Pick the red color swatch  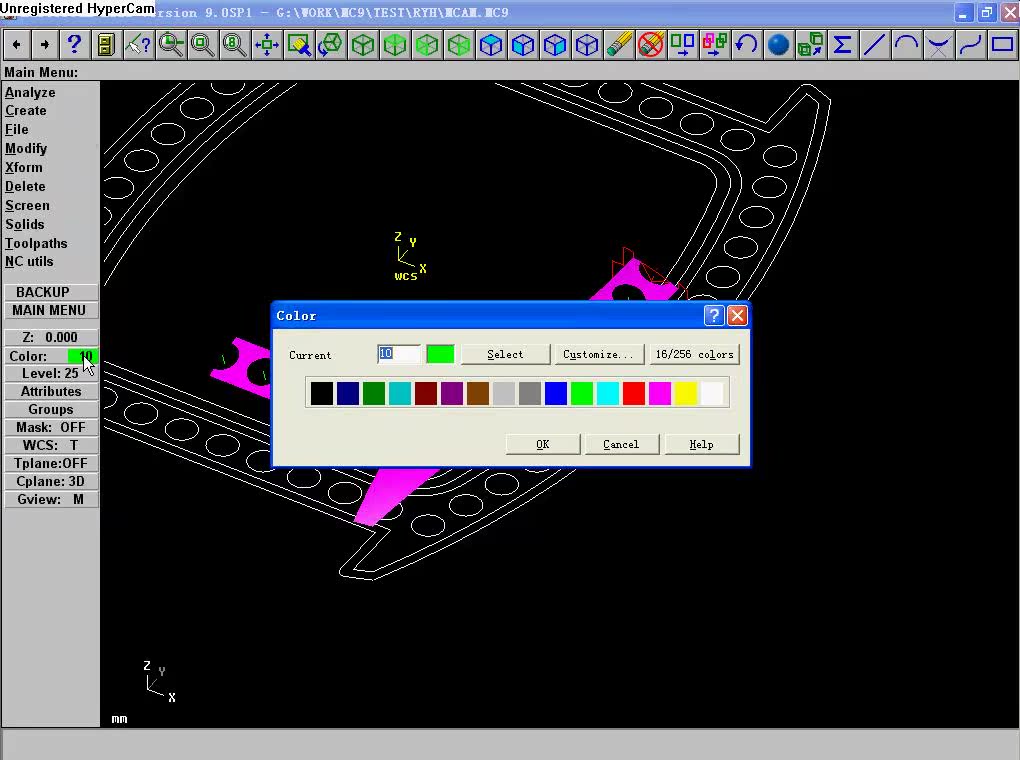(634, 394)
